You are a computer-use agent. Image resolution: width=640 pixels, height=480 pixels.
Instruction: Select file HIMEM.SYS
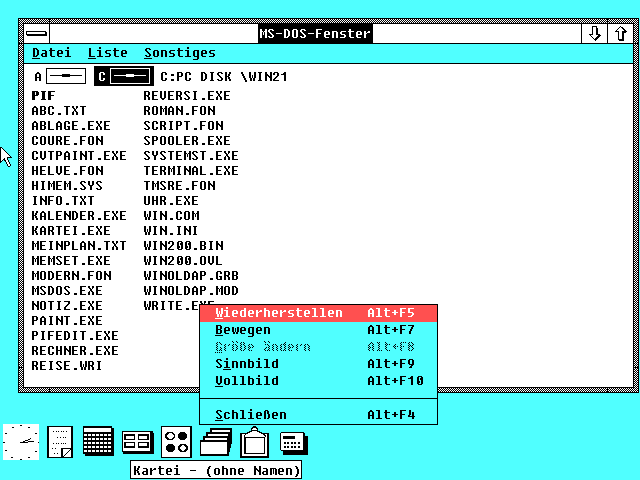pyautogui.click(x=67, y=186)
